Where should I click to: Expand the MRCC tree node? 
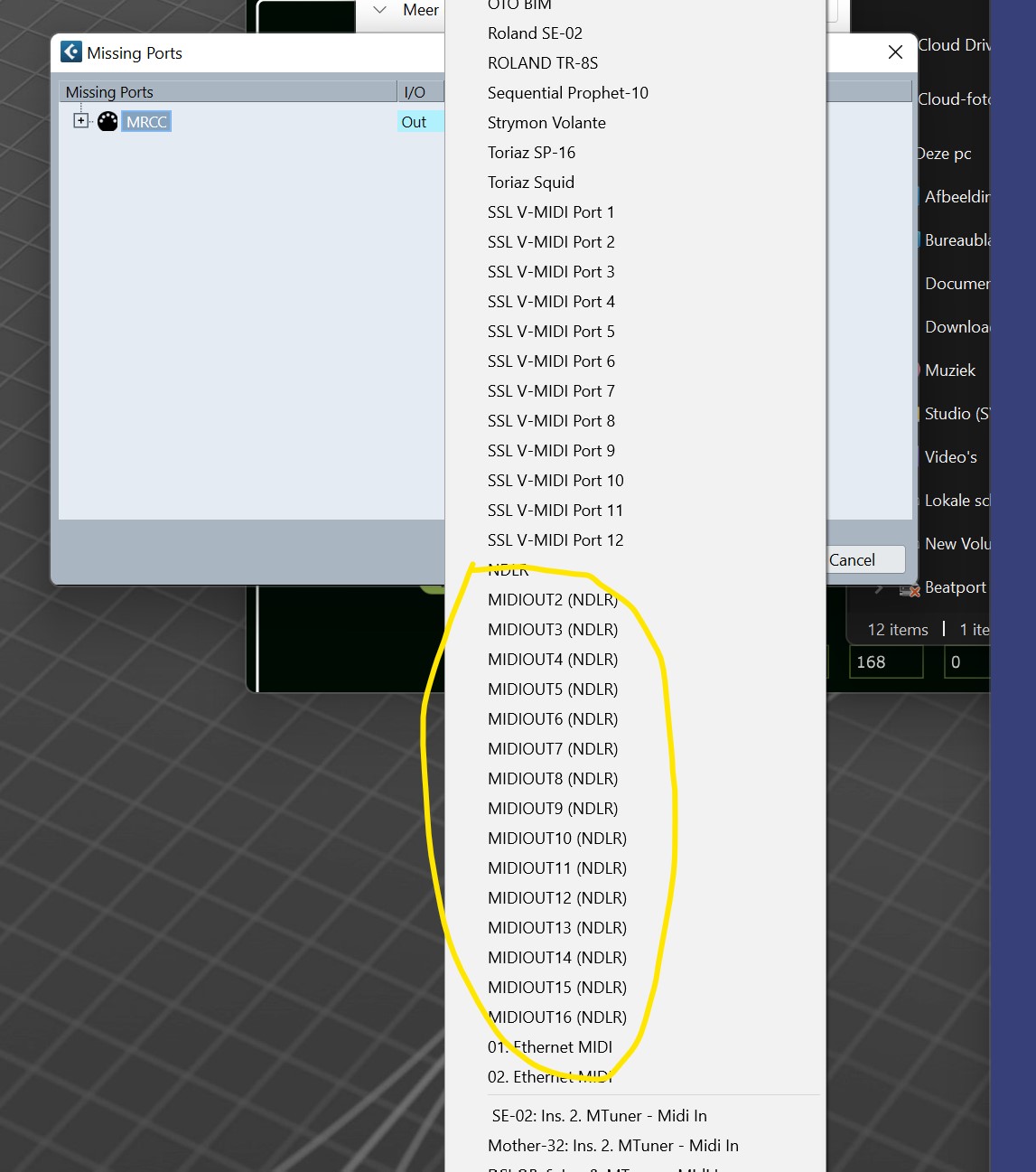80,120
